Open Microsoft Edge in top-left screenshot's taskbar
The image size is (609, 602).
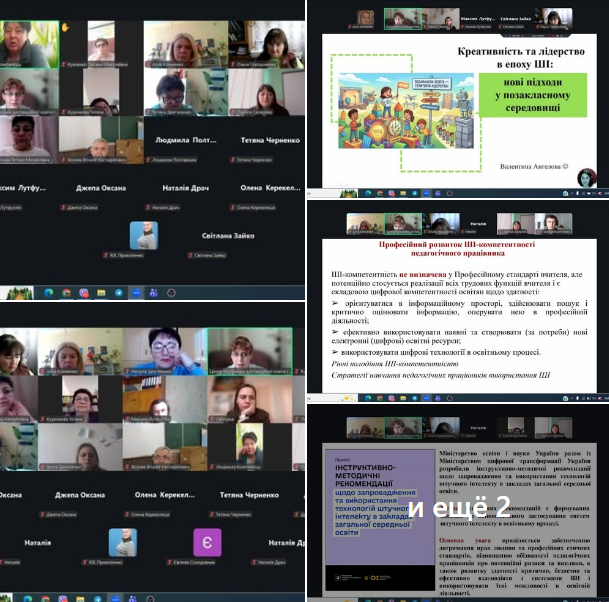(48, 292)
